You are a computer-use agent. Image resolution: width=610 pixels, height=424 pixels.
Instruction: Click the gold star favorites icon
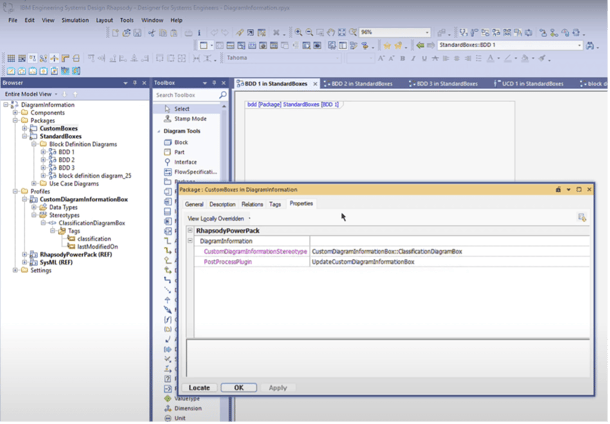[x=387, y=46]
